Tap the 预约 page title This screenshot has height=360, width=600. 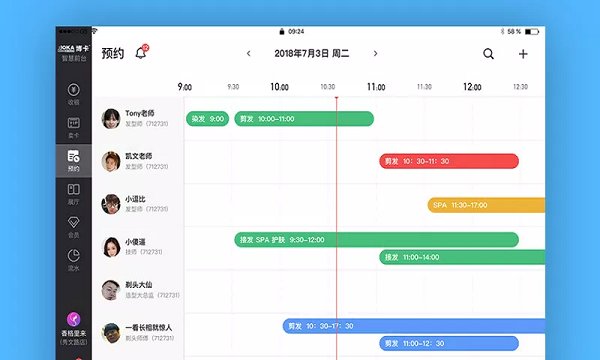pyautogui.click(x=113, y=54)
